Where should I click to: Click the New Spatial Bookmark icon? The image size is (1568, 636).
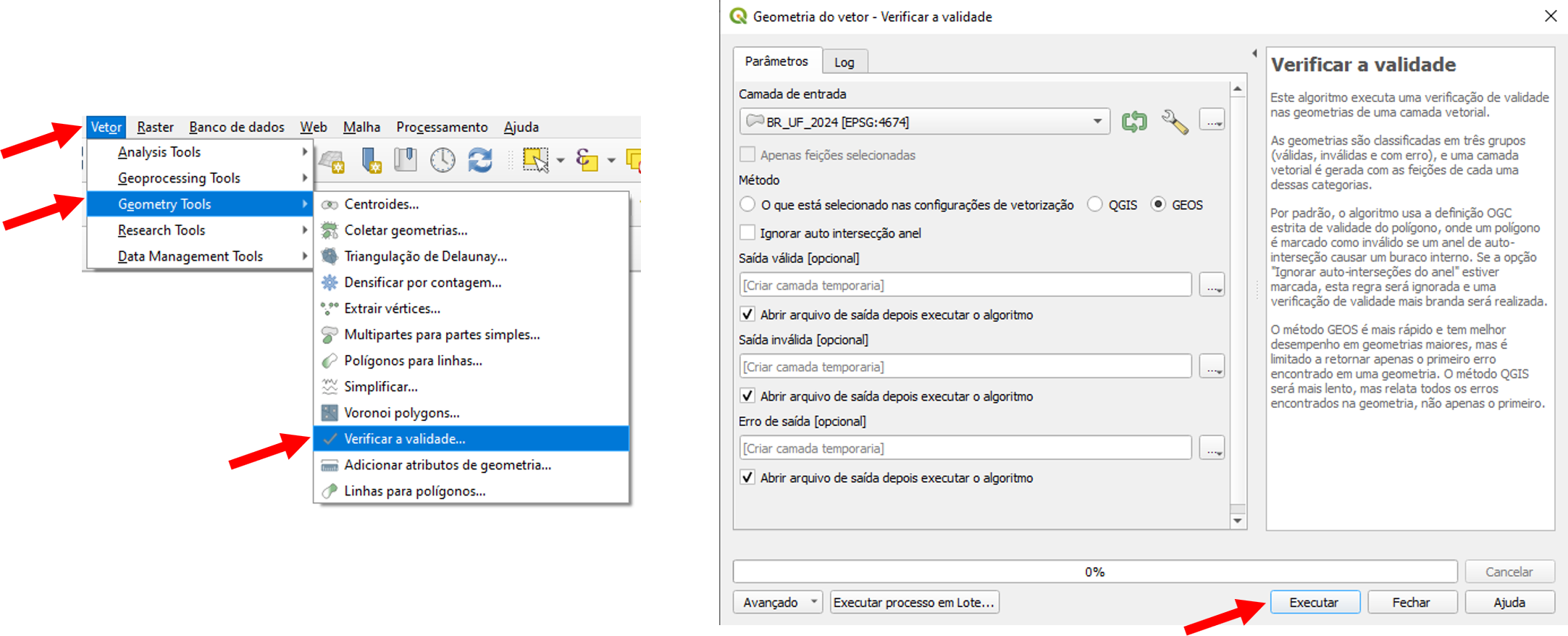(x=371, y=159)
